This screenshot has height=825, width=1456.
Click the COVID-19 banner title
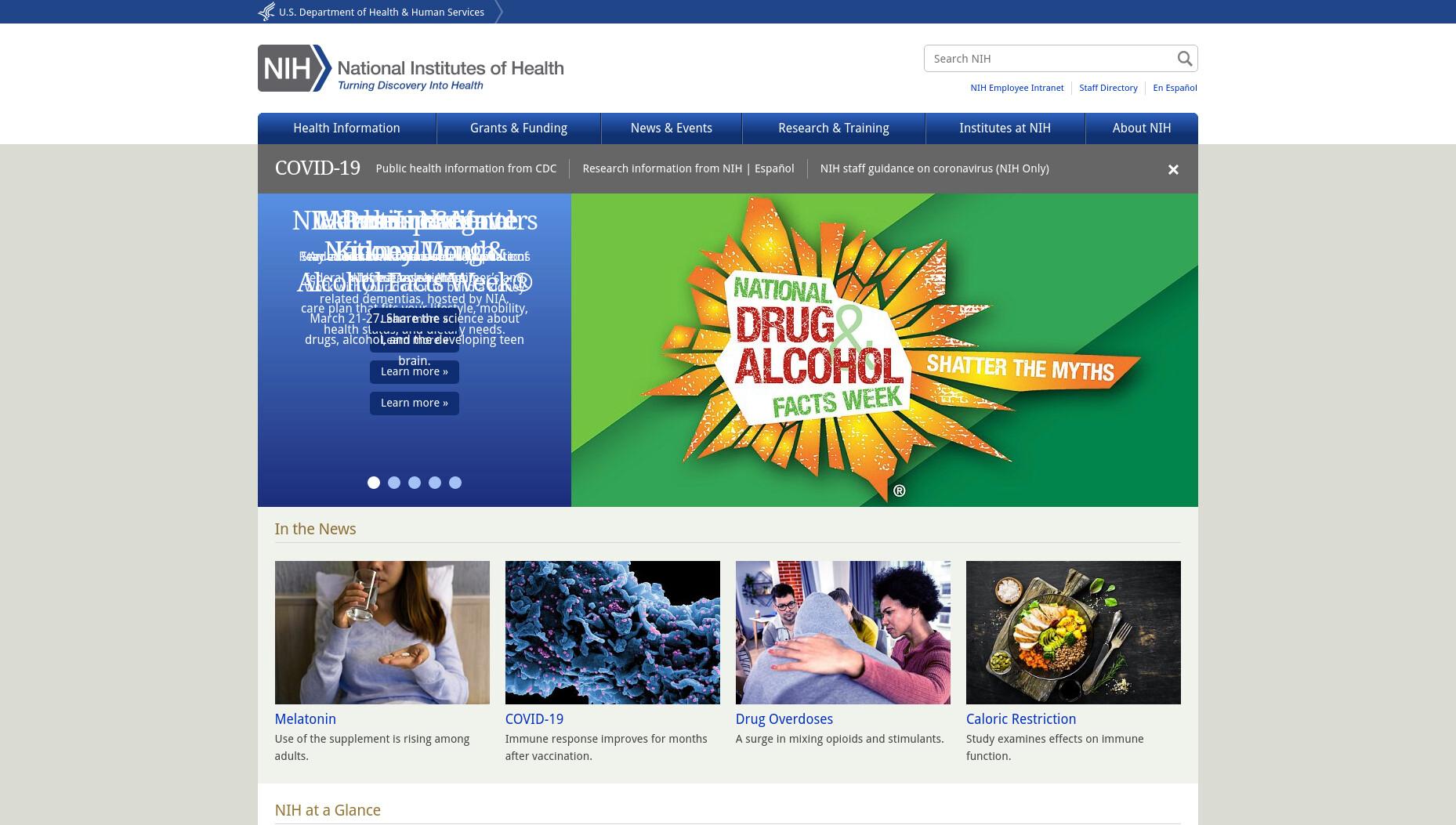pos(317,168)
